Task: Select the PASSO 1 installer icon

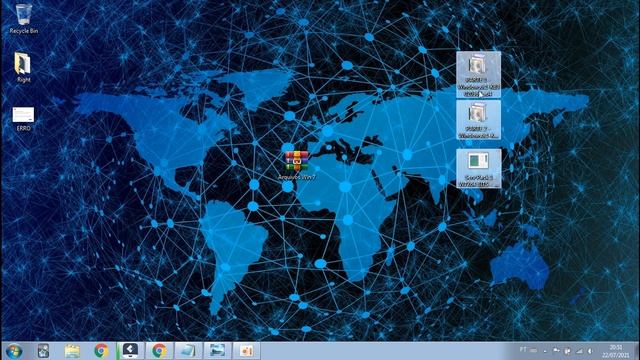Action: click(478, 74)
